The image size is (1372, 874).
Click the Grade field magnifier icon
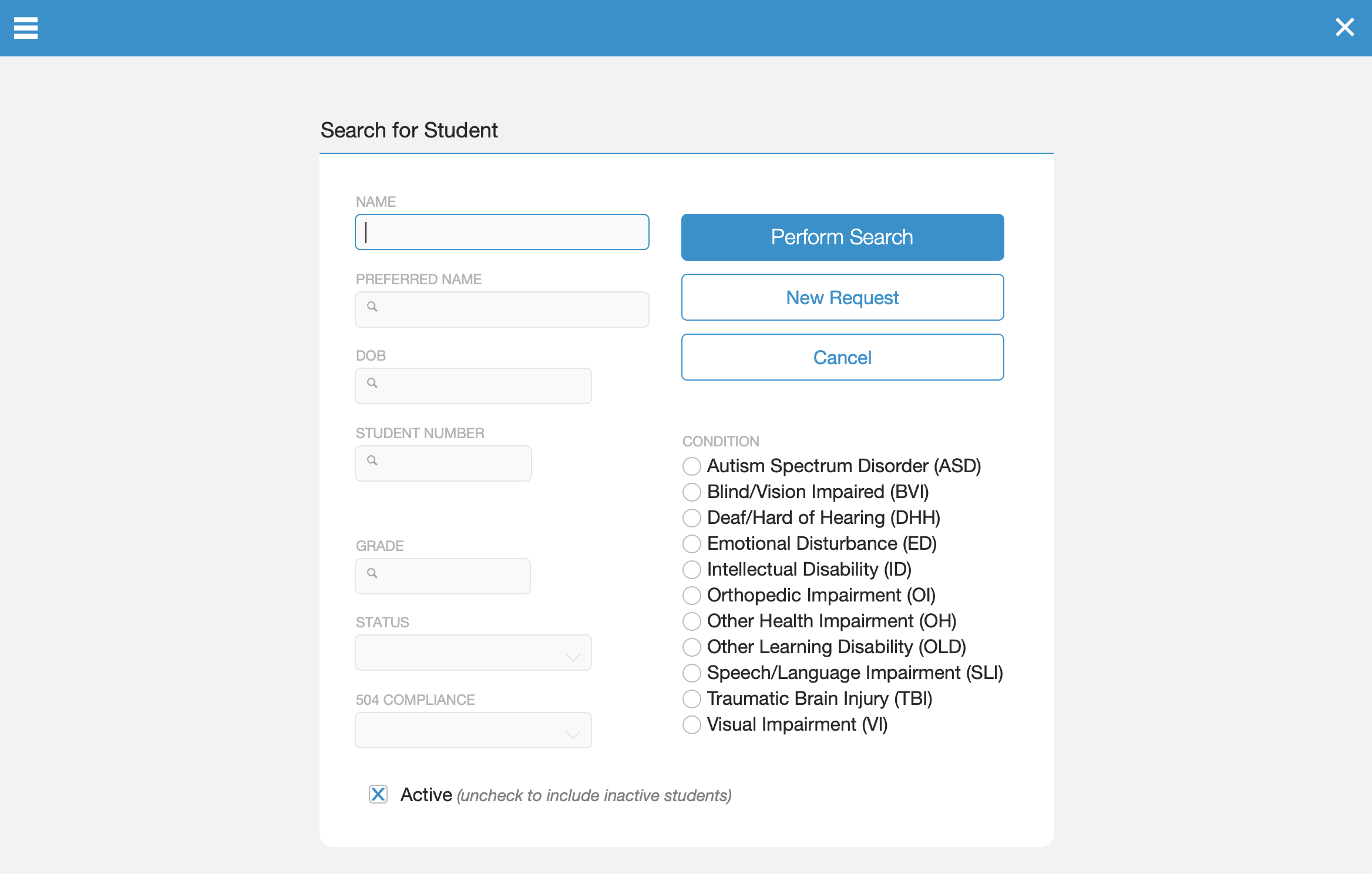pyautogui.click(x=372, y=573)
